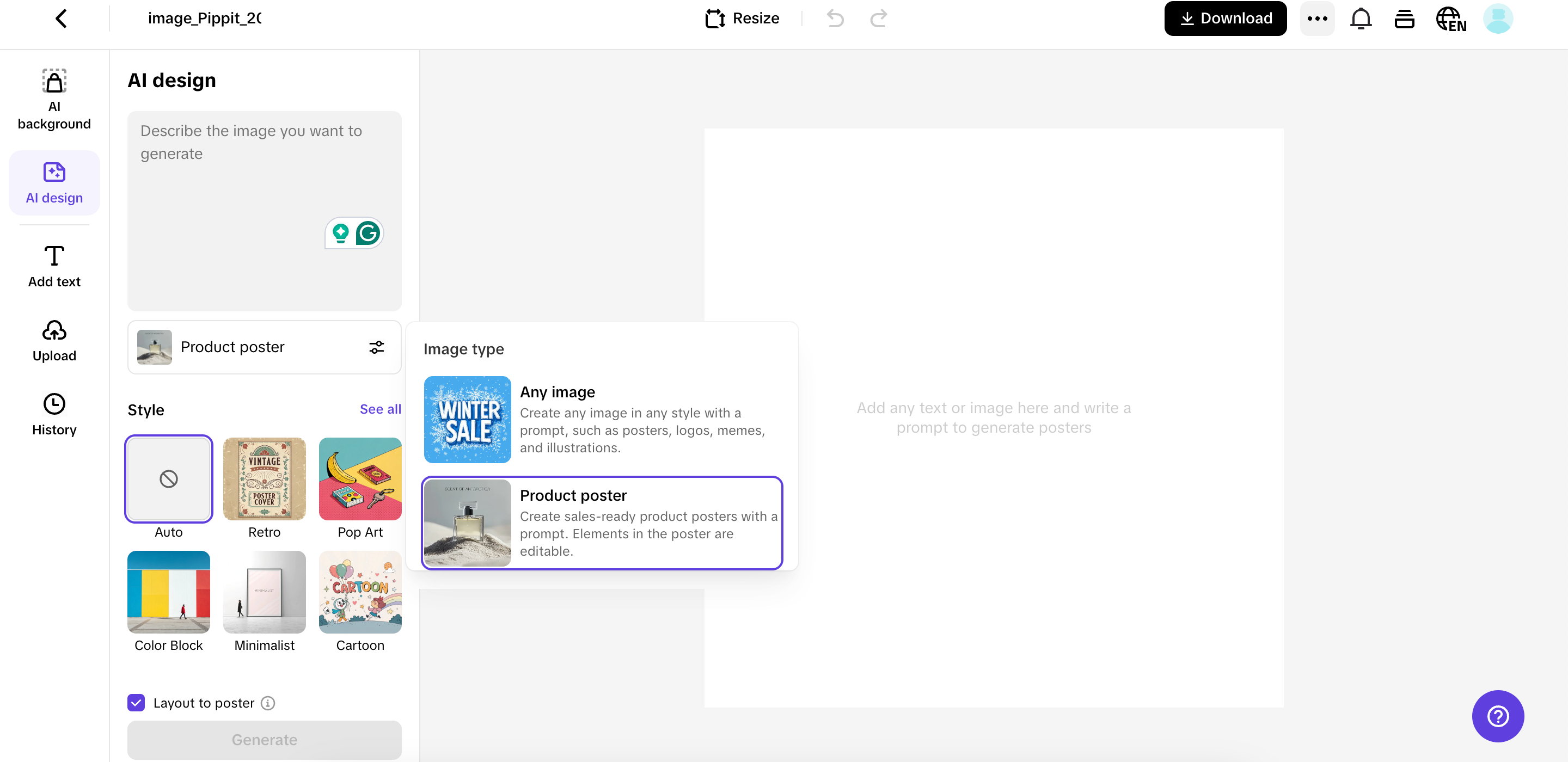Select the Add text tool
Viewport: 1568px width, 762px height.
coord(54,266)
